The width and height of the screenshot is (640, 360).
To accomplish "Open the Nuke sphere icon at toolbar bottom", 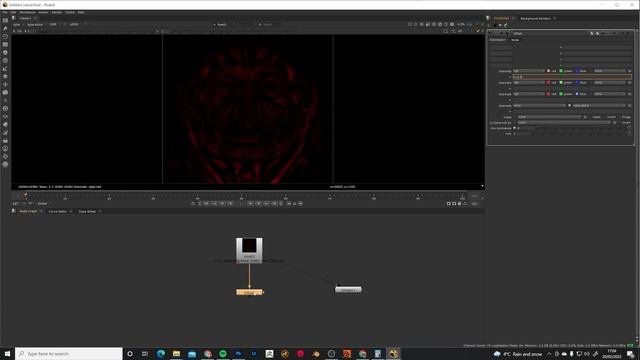I will tap(5, 164).
